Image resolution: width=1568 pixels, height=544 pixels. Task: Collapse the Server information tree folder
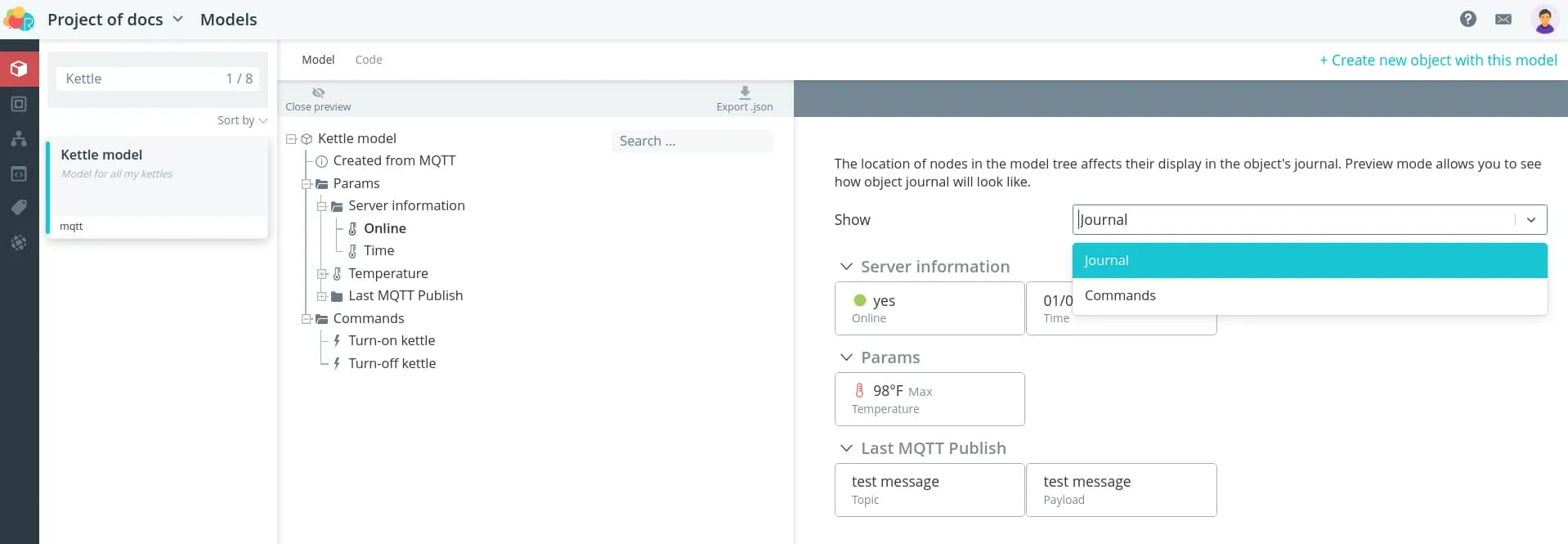[322, 206]
